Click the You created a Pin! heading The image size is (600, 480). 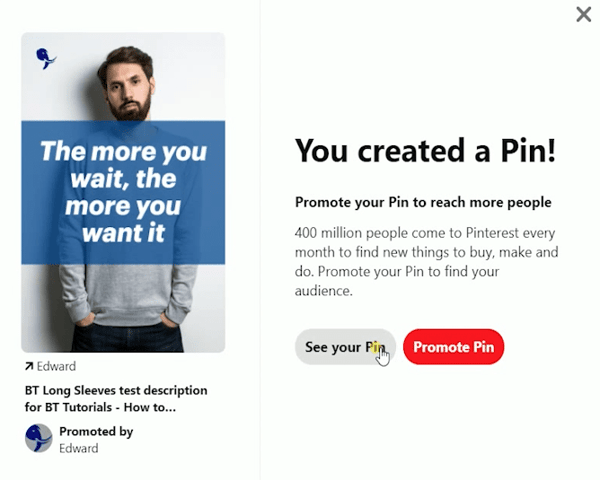425,151
